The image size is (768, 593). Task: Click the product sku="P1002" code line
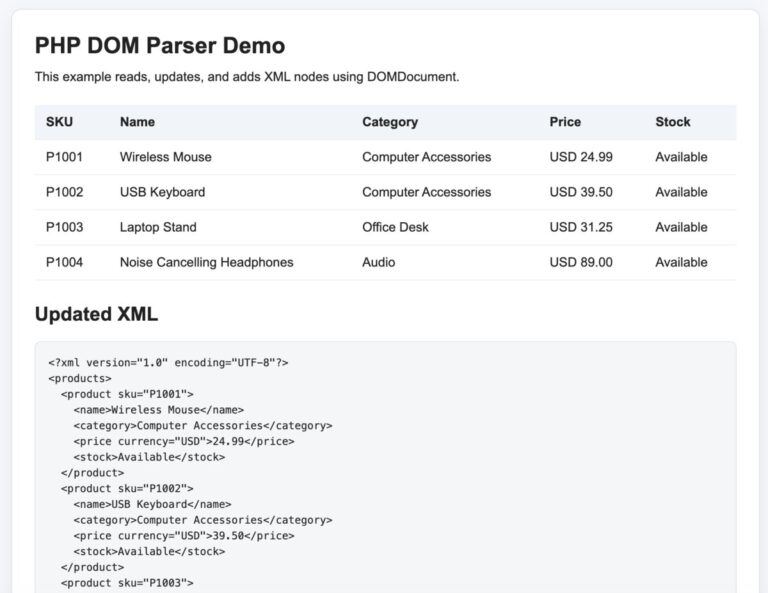pos(127,489)
